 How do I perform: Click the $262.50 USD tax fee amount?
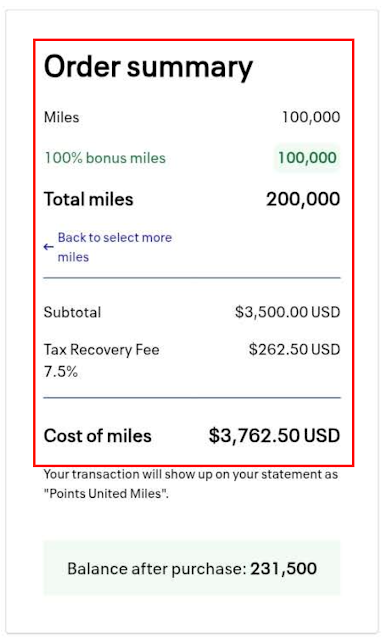coord(294,349)
